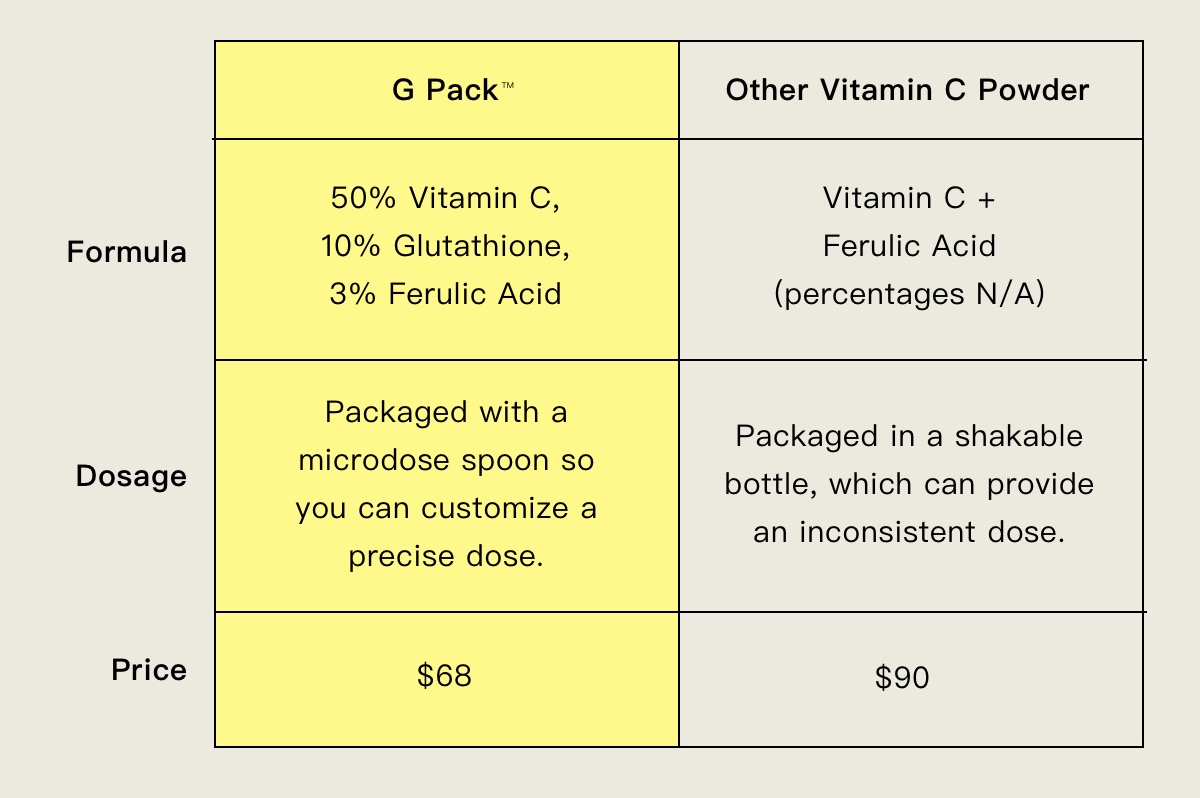1200x798 pixels.
Task: Click the Other Vitamin C Powder header
Action: 907,90
